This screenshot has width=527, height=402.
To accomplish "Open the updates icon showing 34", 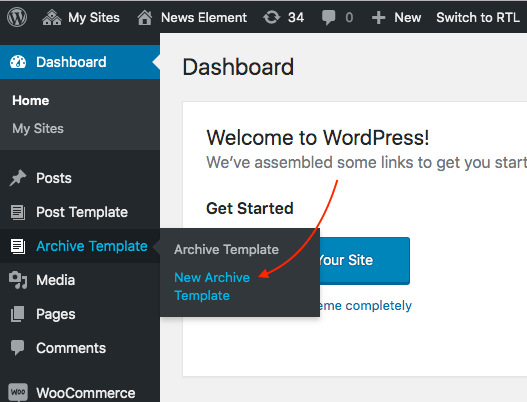I will click(272, 17).
